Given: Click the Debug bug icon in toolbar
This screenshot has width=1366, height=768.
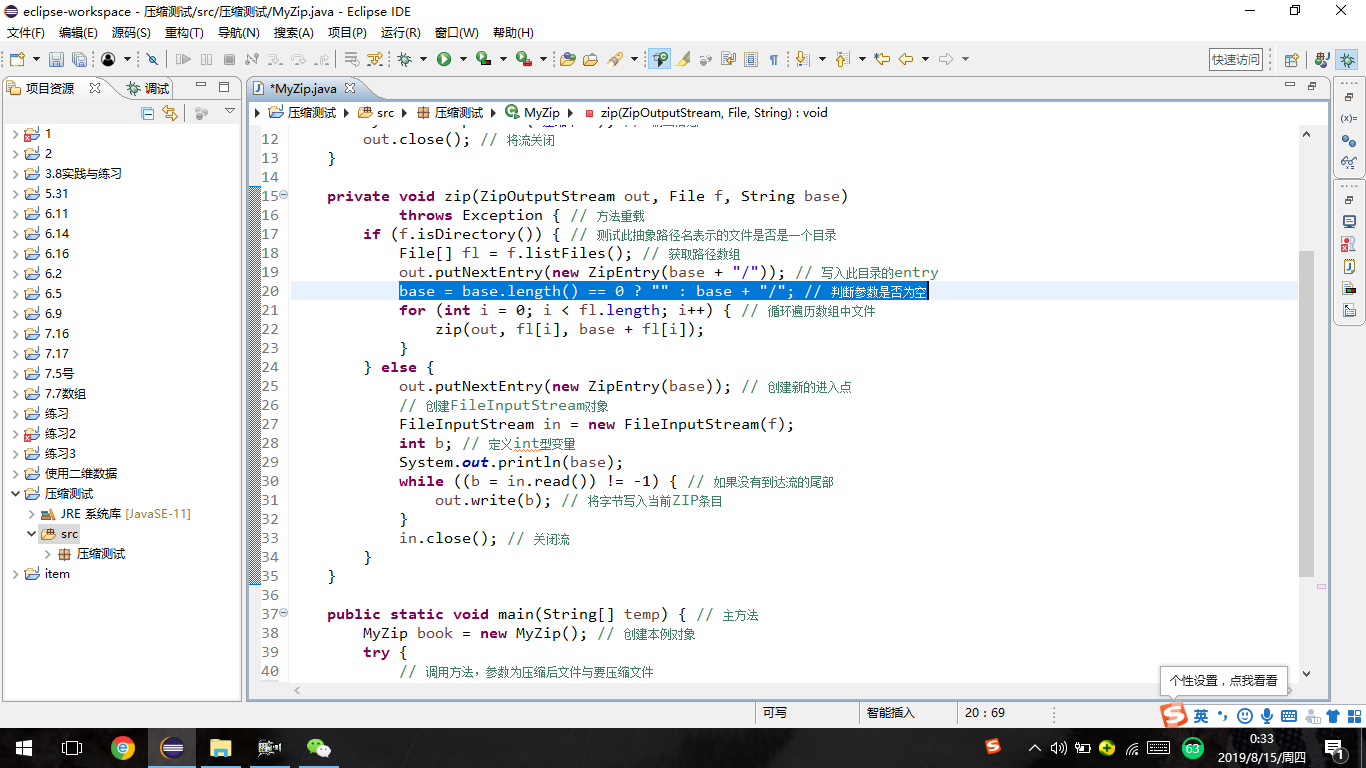Looking at the screenshot, I should pos(404,59).
